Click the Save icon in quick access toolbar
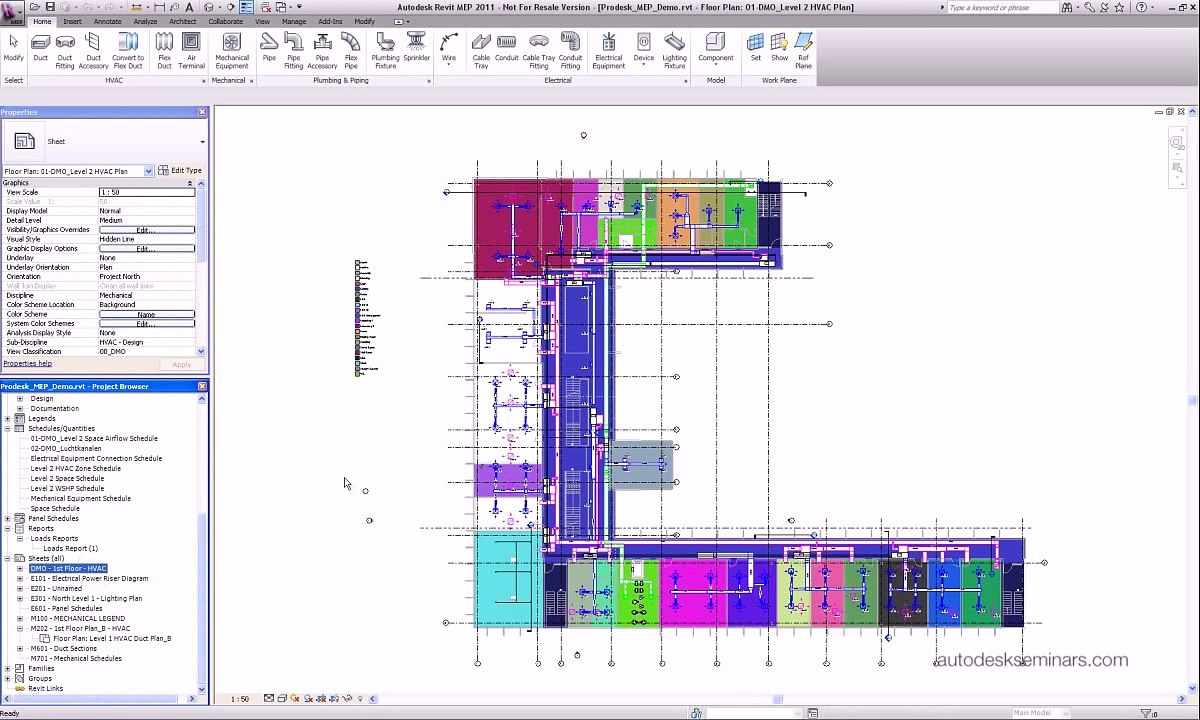The height and width of the screenshot is (720, 1200). tap(49, 7)
